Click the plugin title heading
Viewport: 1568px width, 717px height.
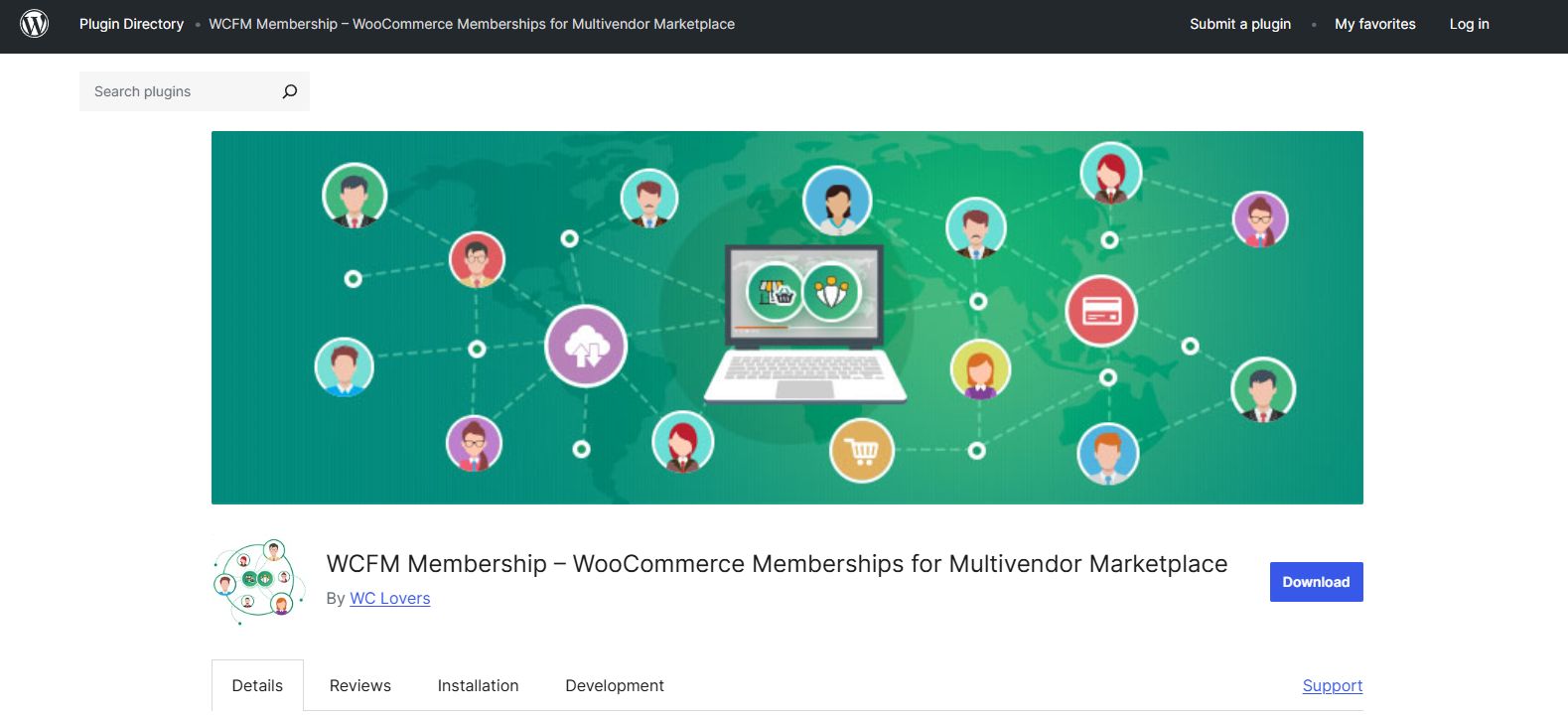coord(777,563)
